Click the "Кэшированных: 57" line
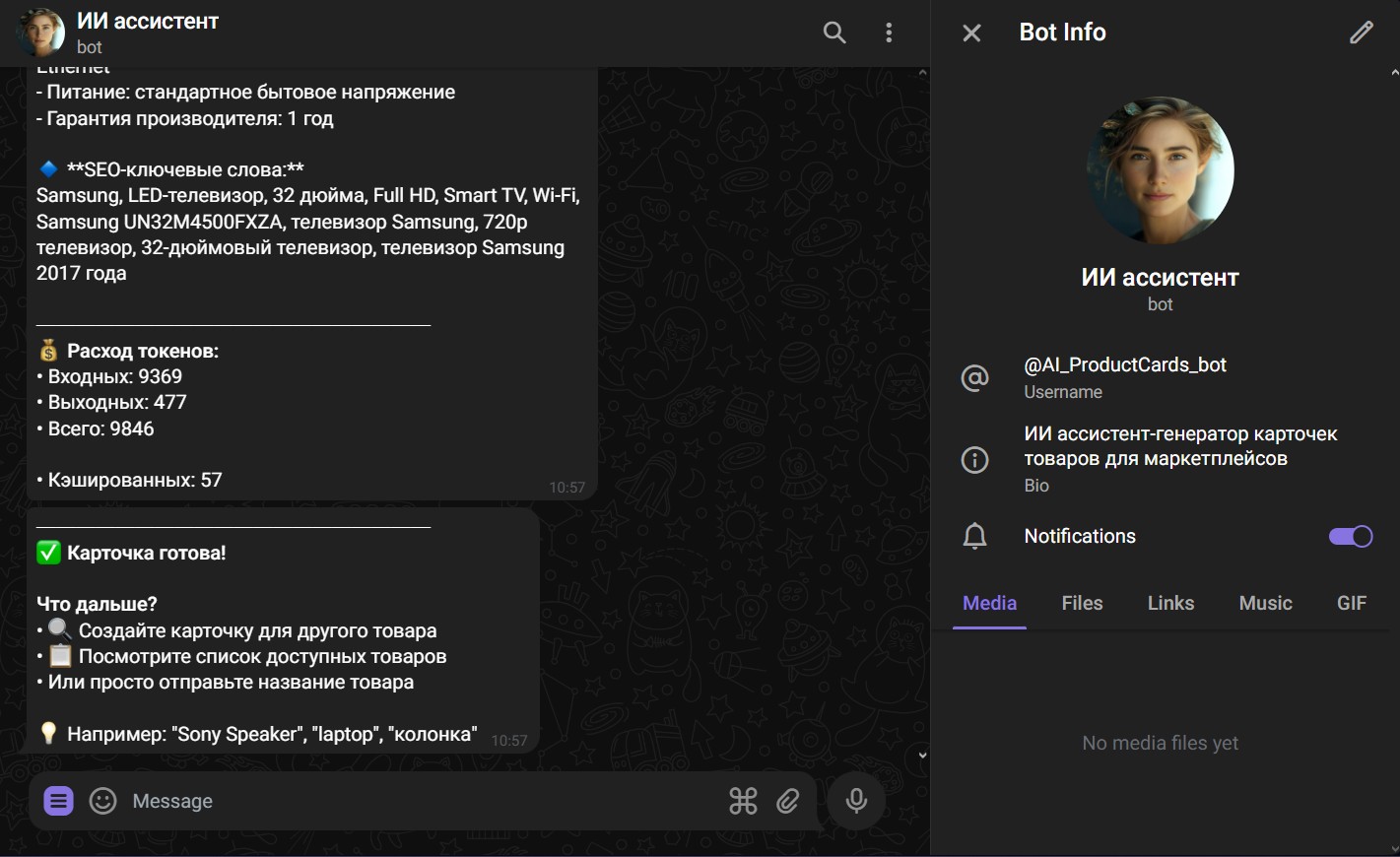Image resolution: width=1400 pixels, height=857 pixels. [129, 480]
